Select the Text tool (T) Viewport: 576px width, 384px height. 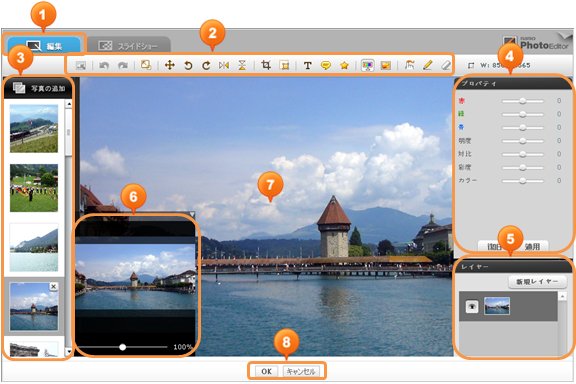(x=307, y=66)
